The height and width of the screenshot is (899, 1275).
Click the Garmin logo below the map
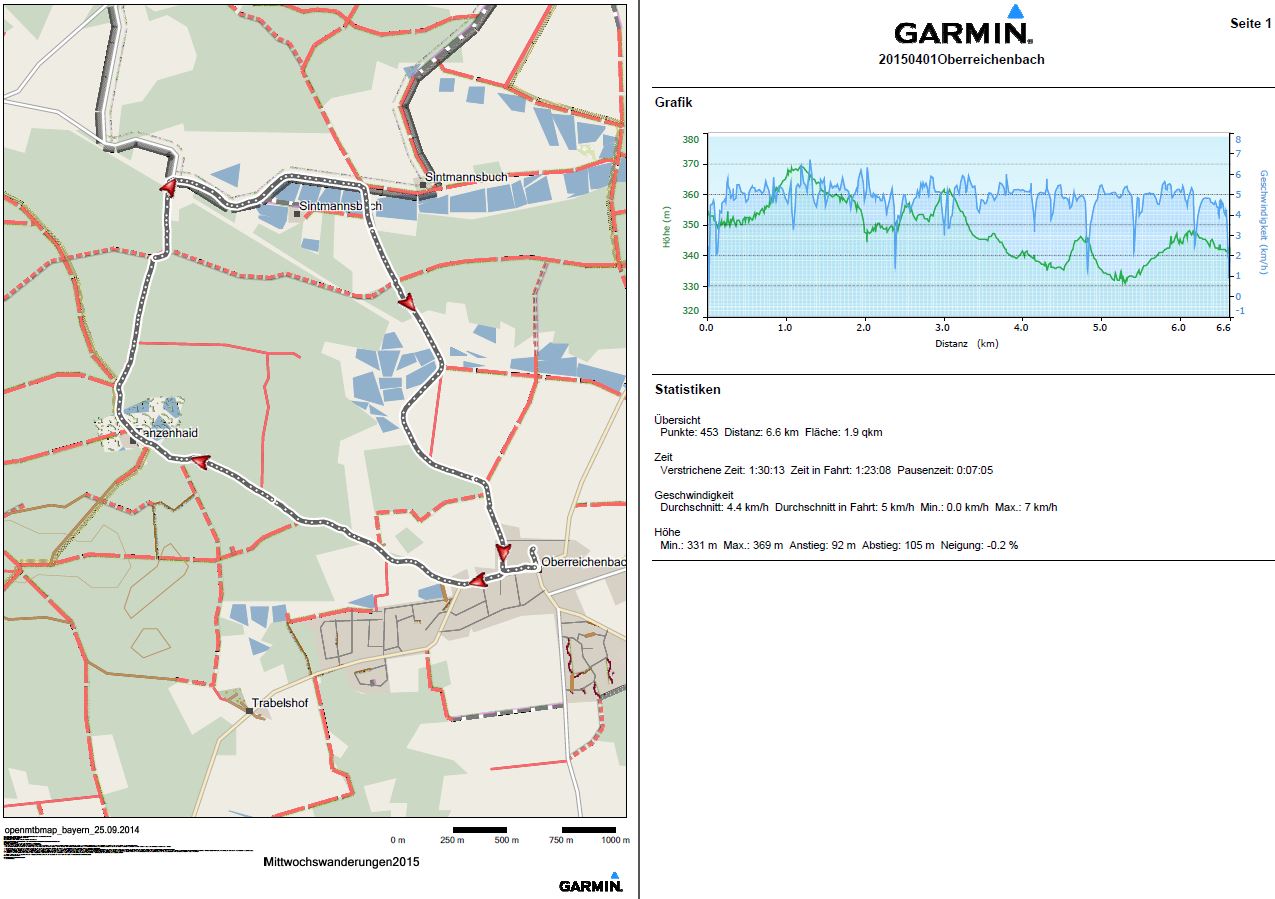590,883
